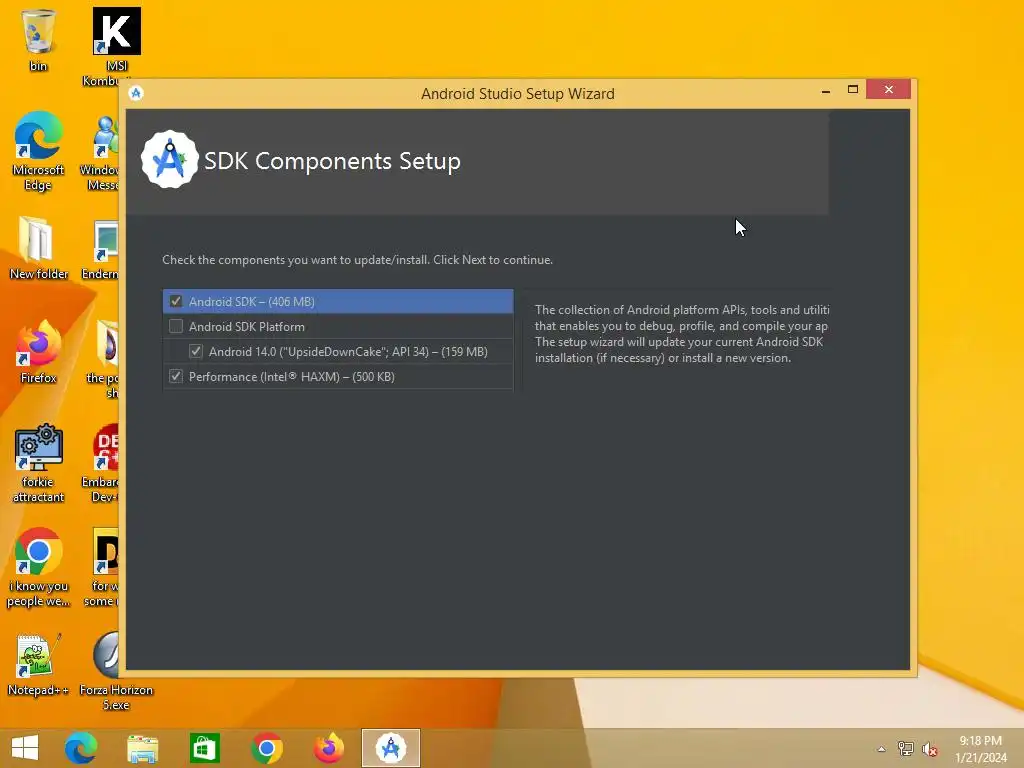1024x768 pixels.
Task: Open the 9:18 PM clock and date
Action: coord(980,749)
